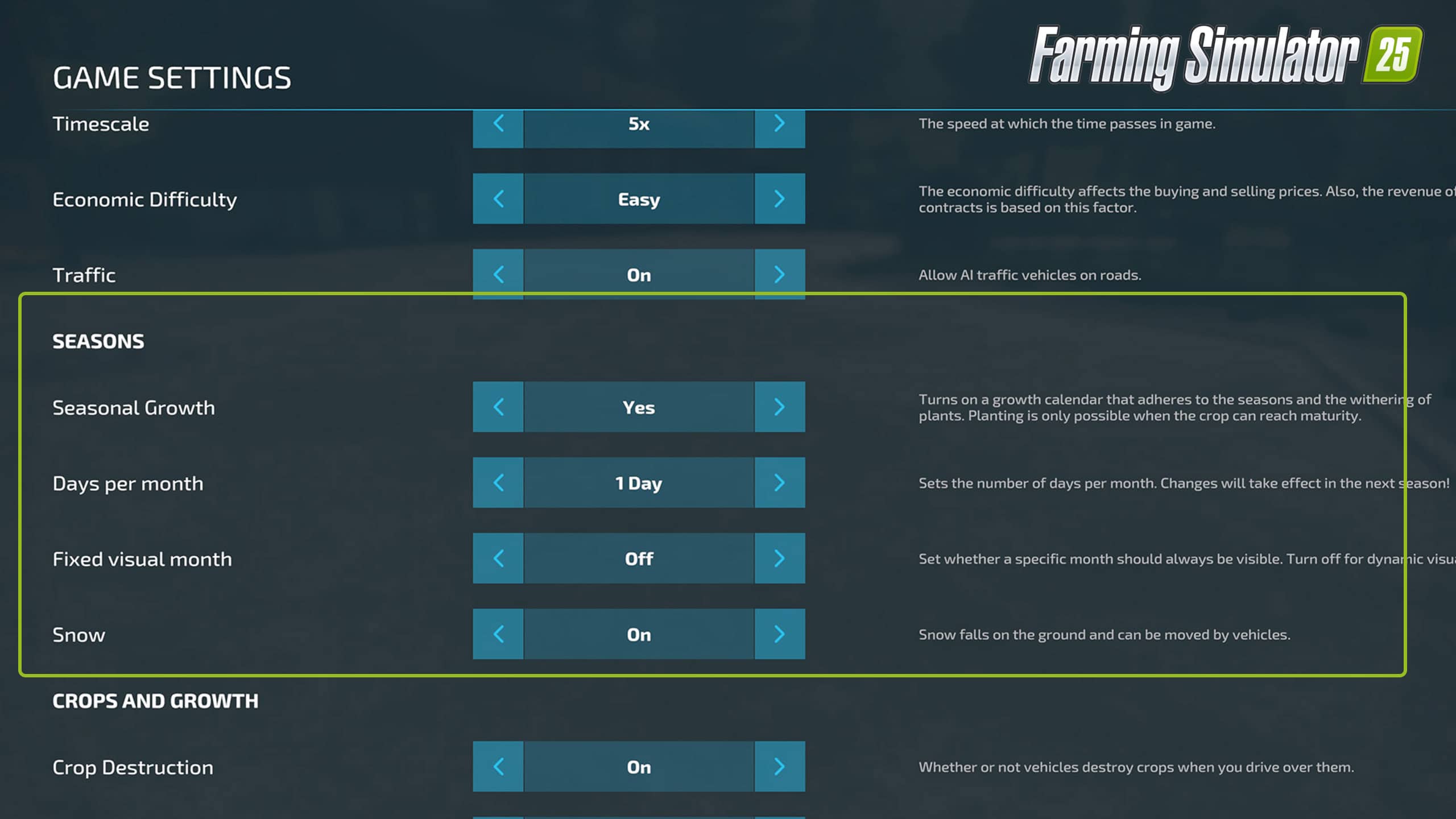Click the 1 Day value box
Image resolution: width=1456 pixels, height=819 pixels.
point(639,482)
